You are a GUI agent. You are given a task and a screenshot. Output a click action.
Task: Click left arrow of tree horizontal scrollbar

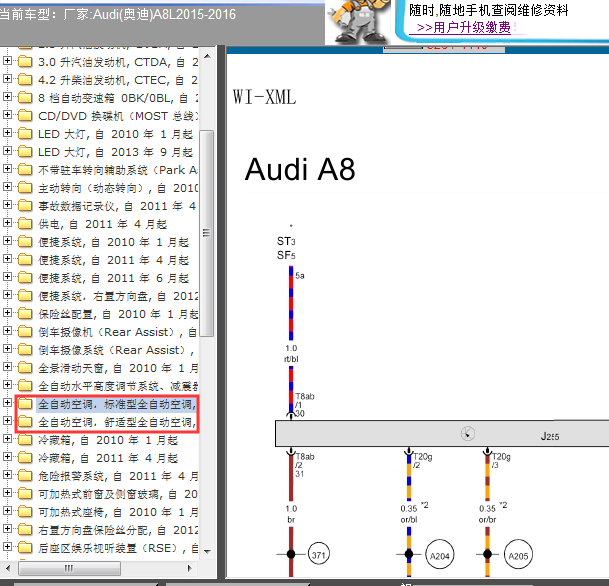[x=9, y=569]
